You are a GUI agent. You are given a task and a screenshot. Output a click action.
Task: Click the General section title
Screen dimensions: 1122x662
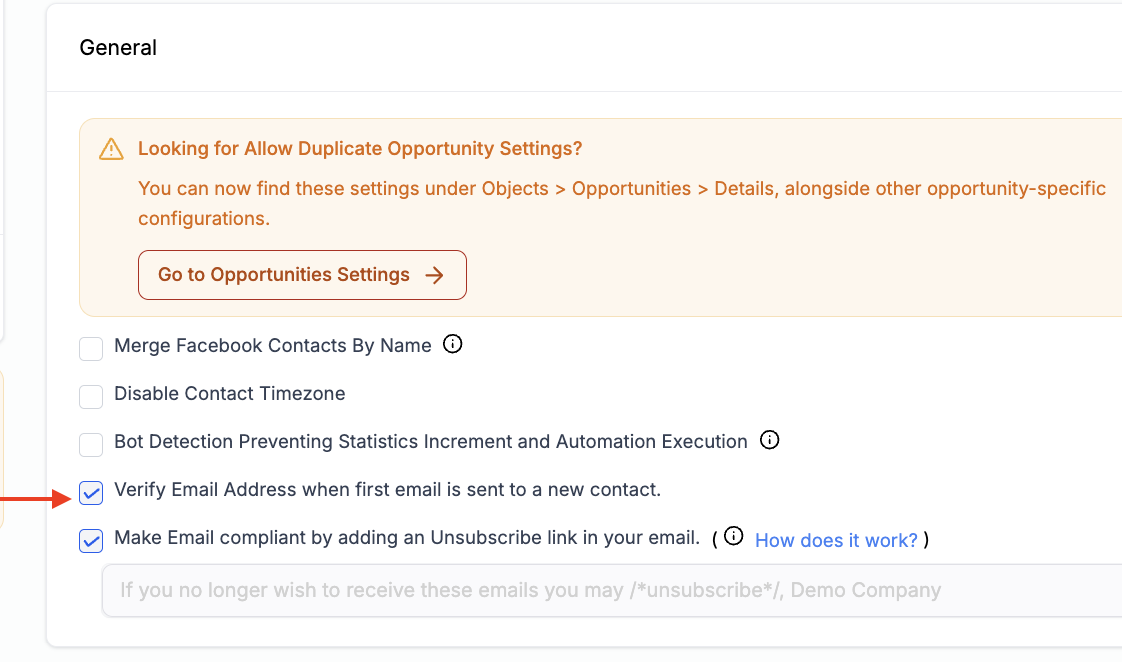pos(117,47)
